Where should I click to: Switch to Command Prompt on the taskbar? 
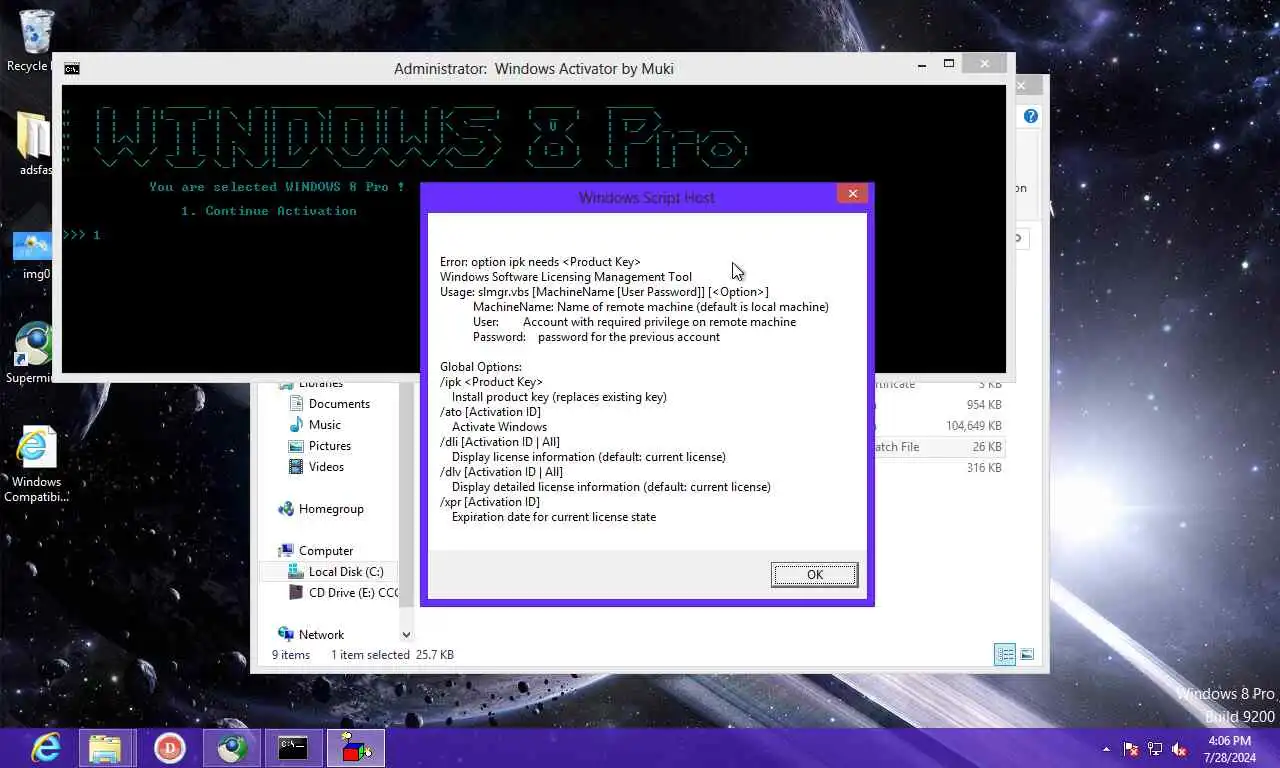pos(293,748)
